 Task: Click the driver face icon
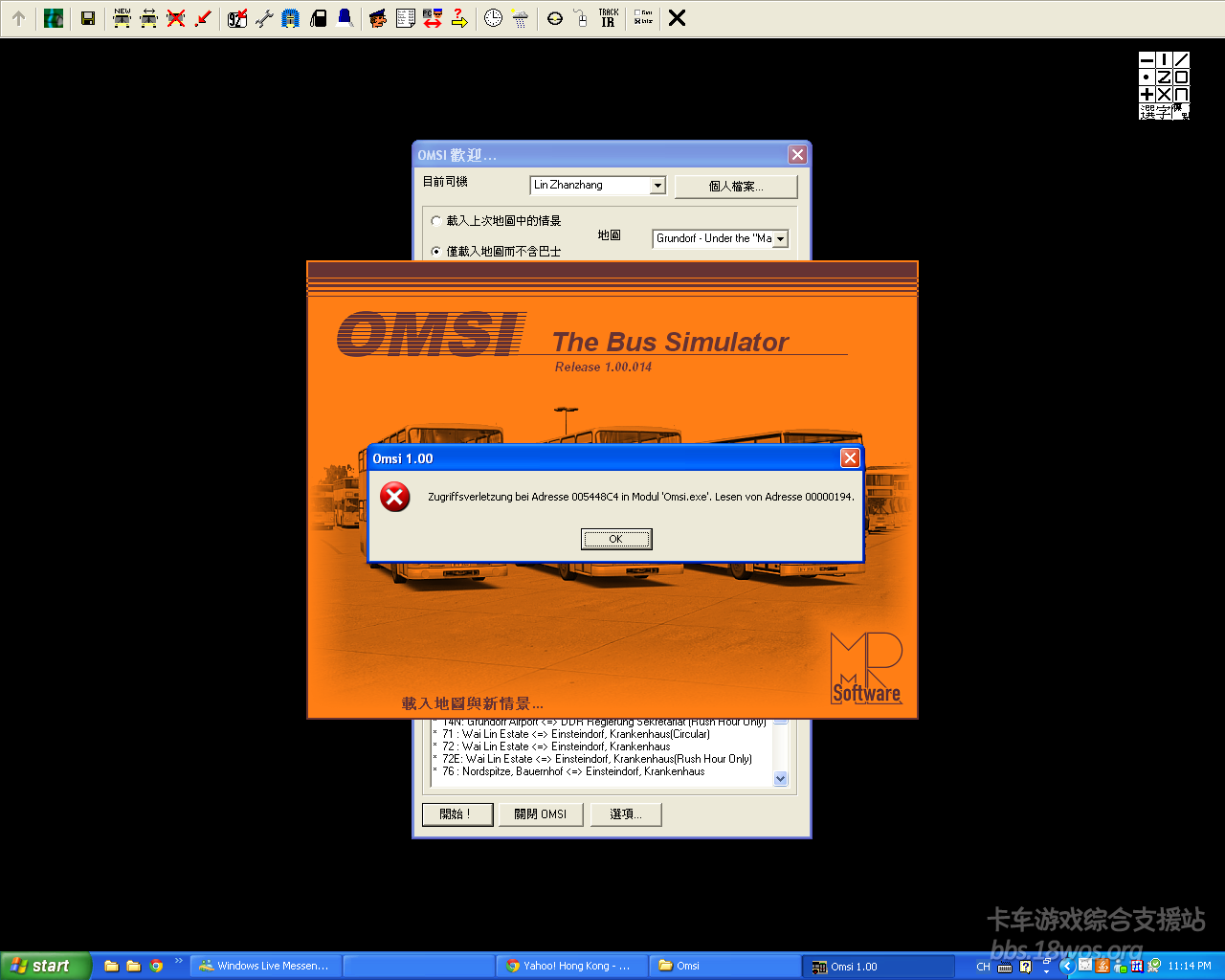pos(378,18)
